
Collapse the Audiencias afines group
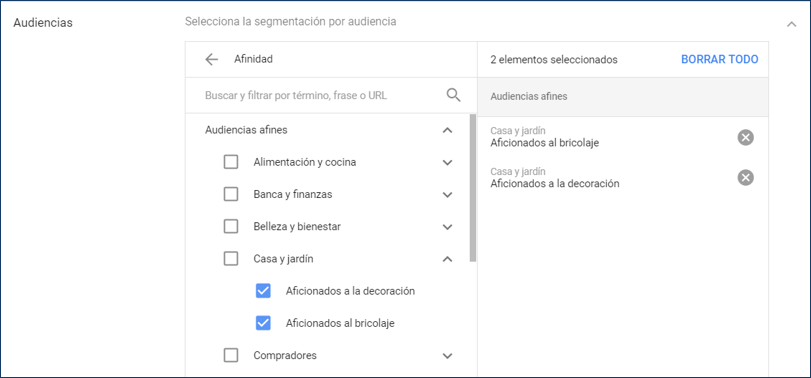[x=448, y=130]
